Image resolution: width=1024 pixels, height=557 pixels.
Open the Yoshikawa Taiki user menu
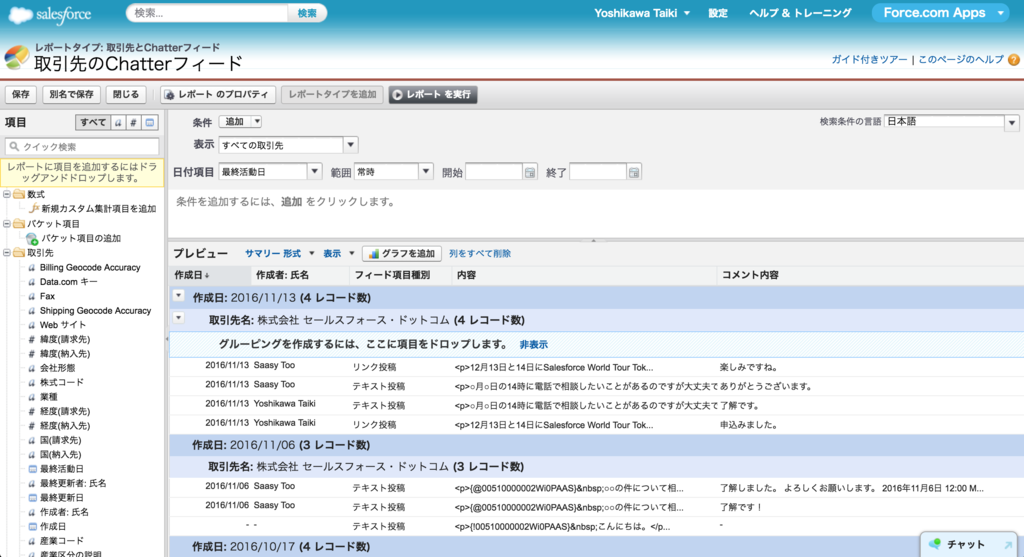pos(641,13)
